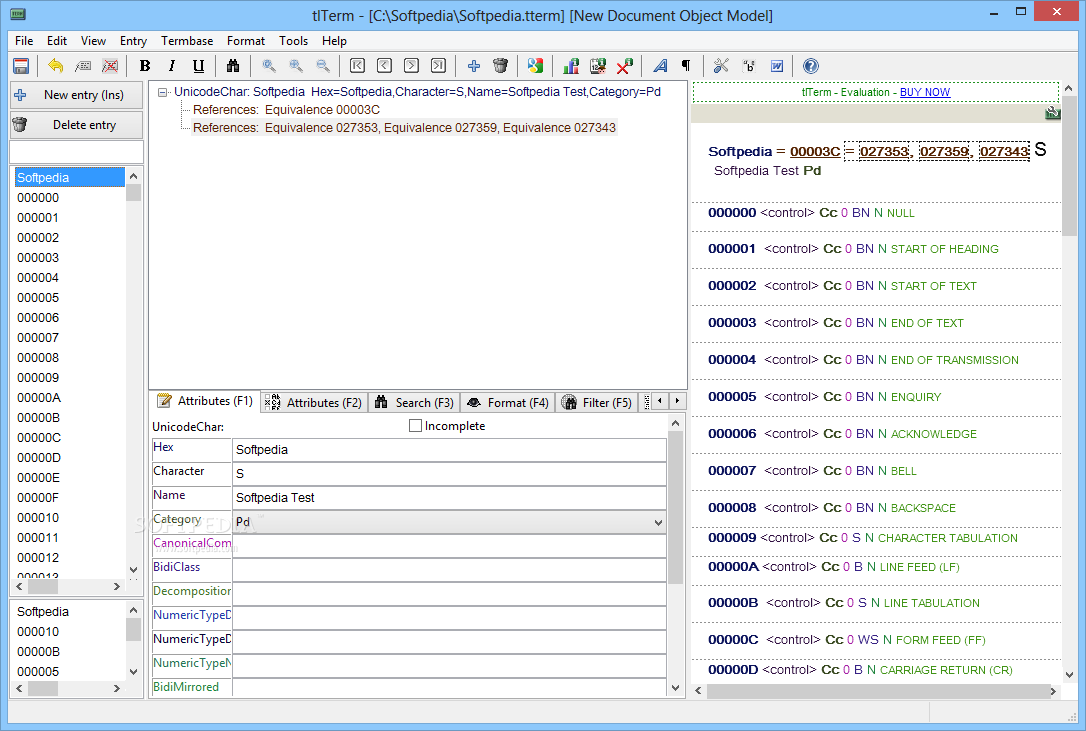Click the Google search toolbar icon
The image size is (1086, 731).
(x=535, y=66)
